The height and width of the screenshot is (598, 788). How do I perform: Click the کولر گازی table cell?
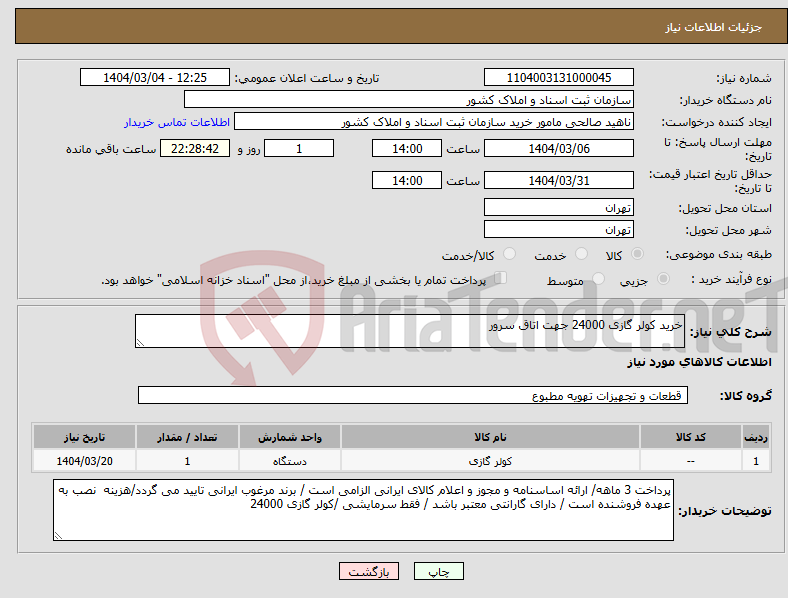(x=490, y=461)
